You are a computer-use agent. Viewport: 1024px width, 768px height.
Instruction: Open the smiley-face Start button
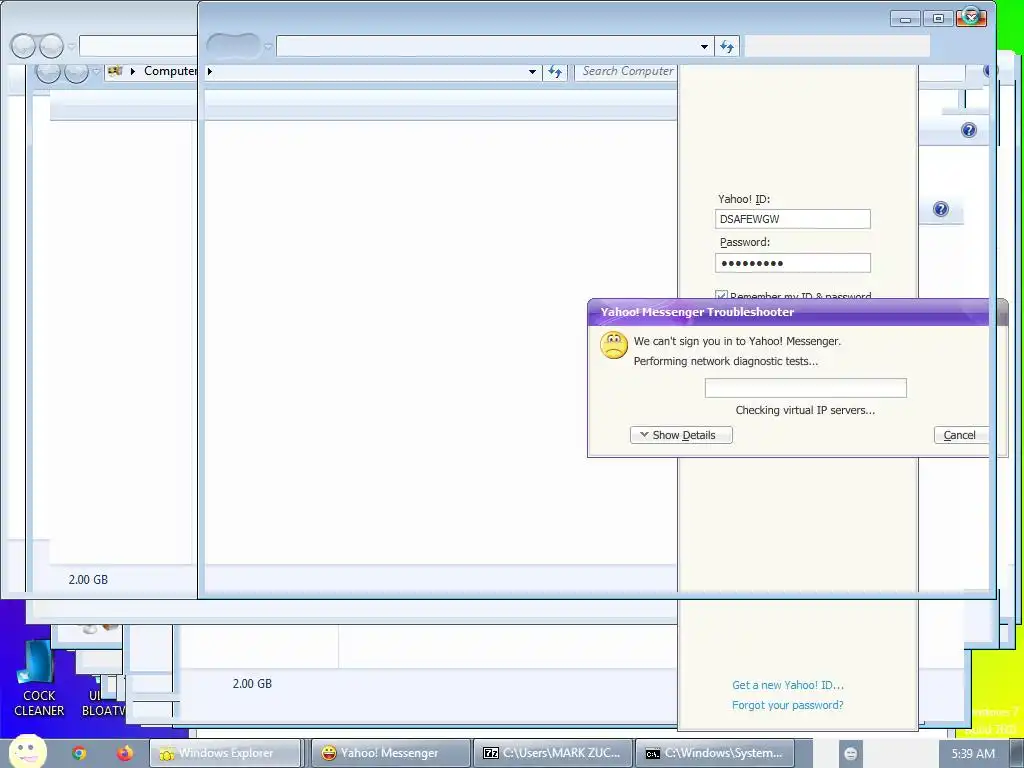27,751
